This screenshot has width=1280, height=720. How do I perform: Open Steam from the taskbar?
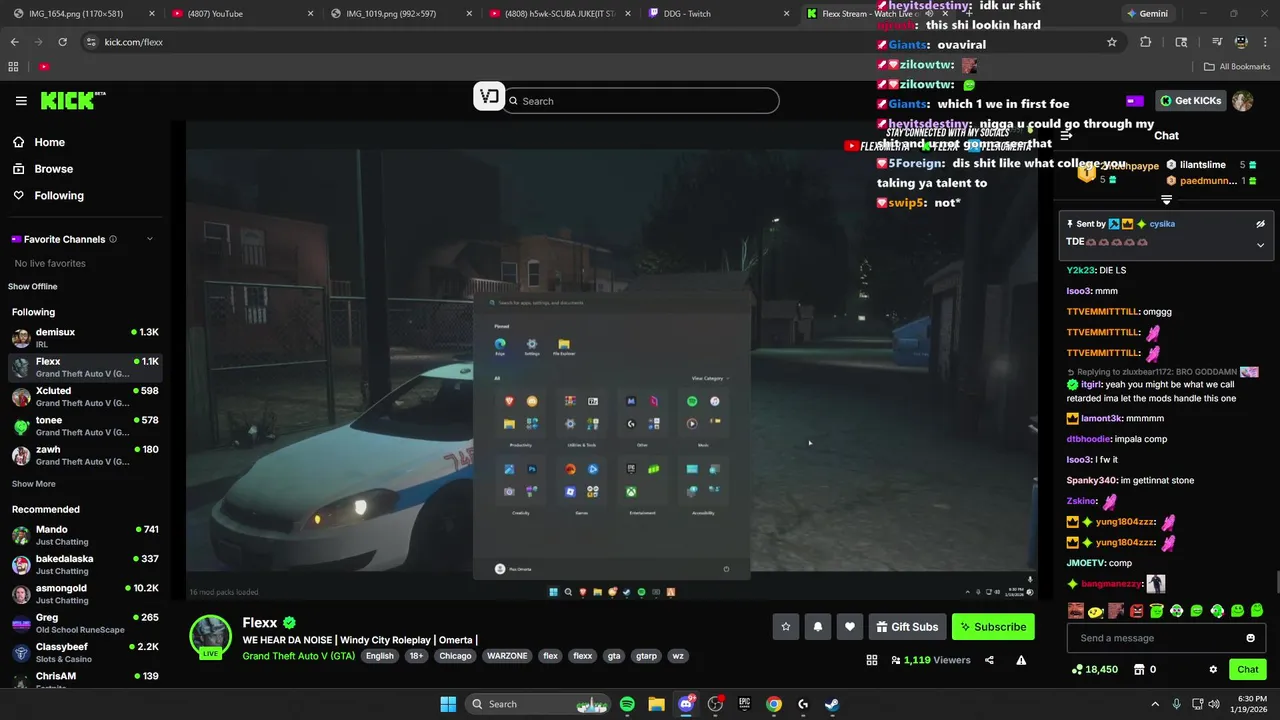point(831,704)
